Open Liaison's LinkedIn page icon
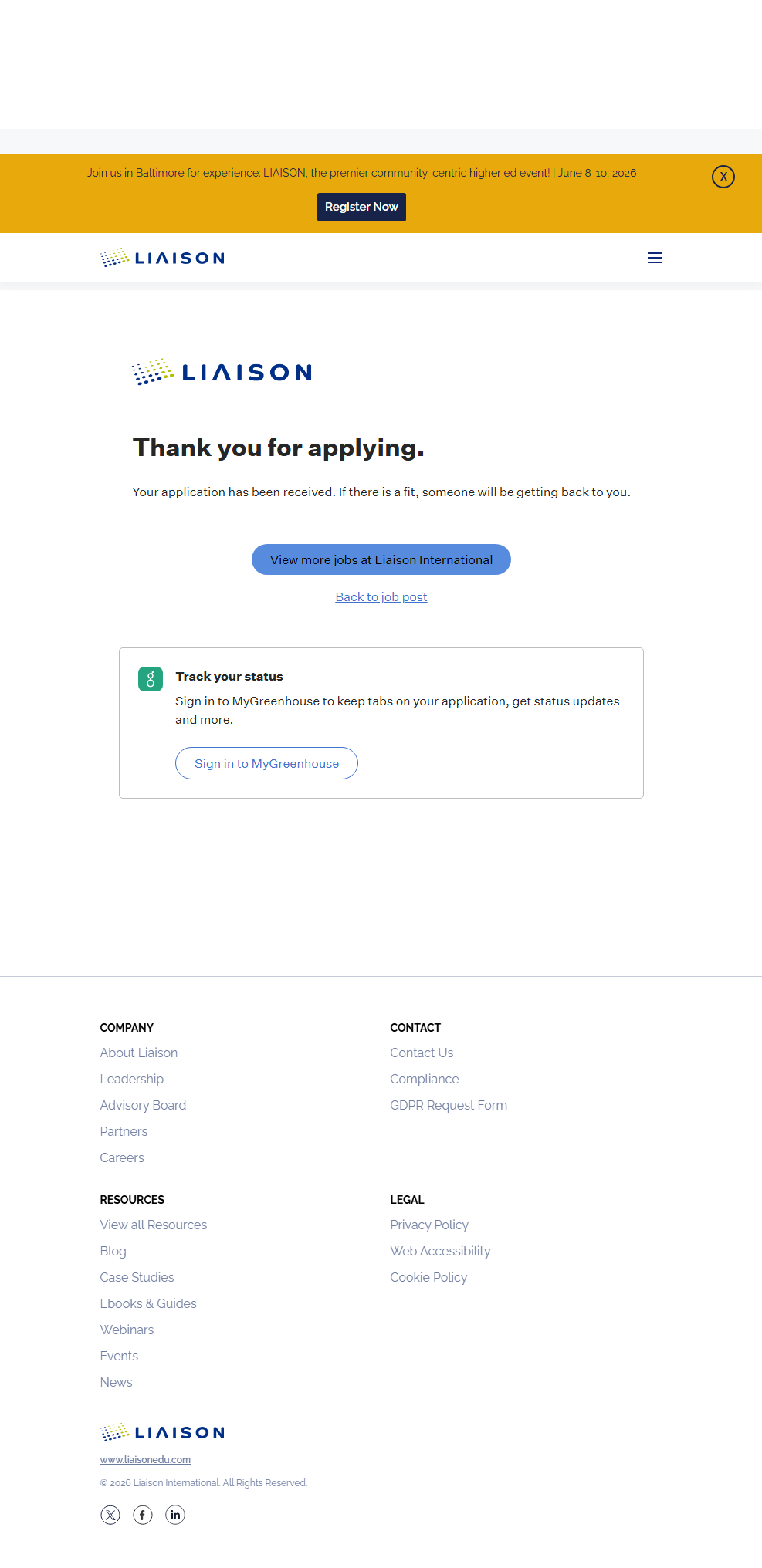762x1568 pixels. click(x=175, y=1515)
